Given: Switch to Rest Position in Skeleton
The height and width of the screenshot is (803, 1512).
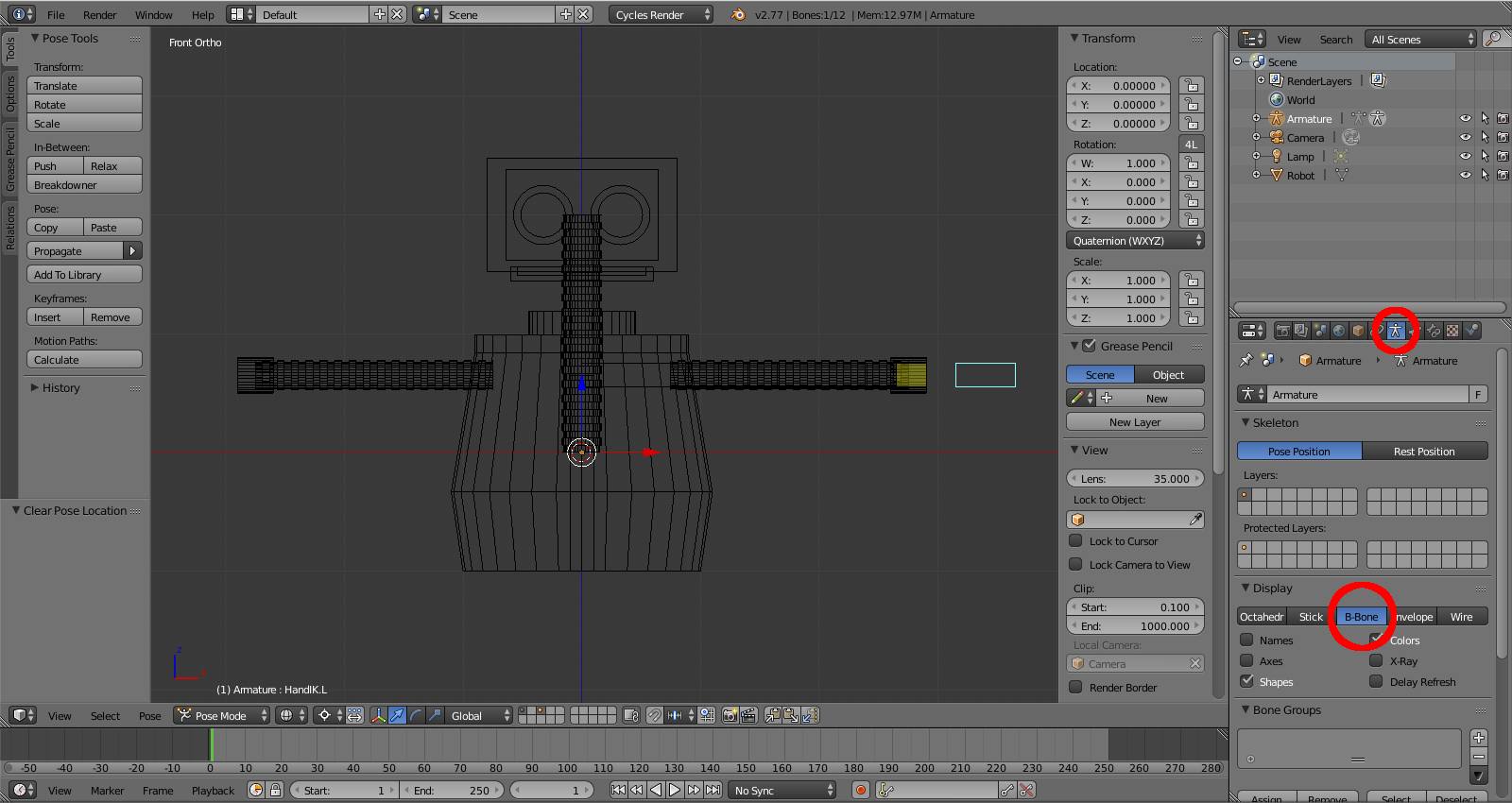Looking at the screenshot, I should coord(1424,452).
